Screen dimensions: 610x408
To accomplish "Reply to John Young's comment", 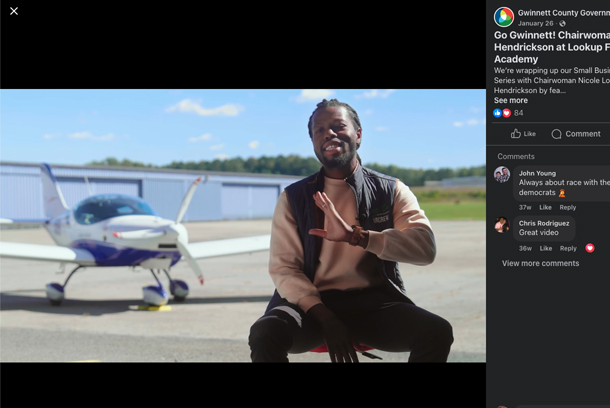I will (x=568, y=207).
